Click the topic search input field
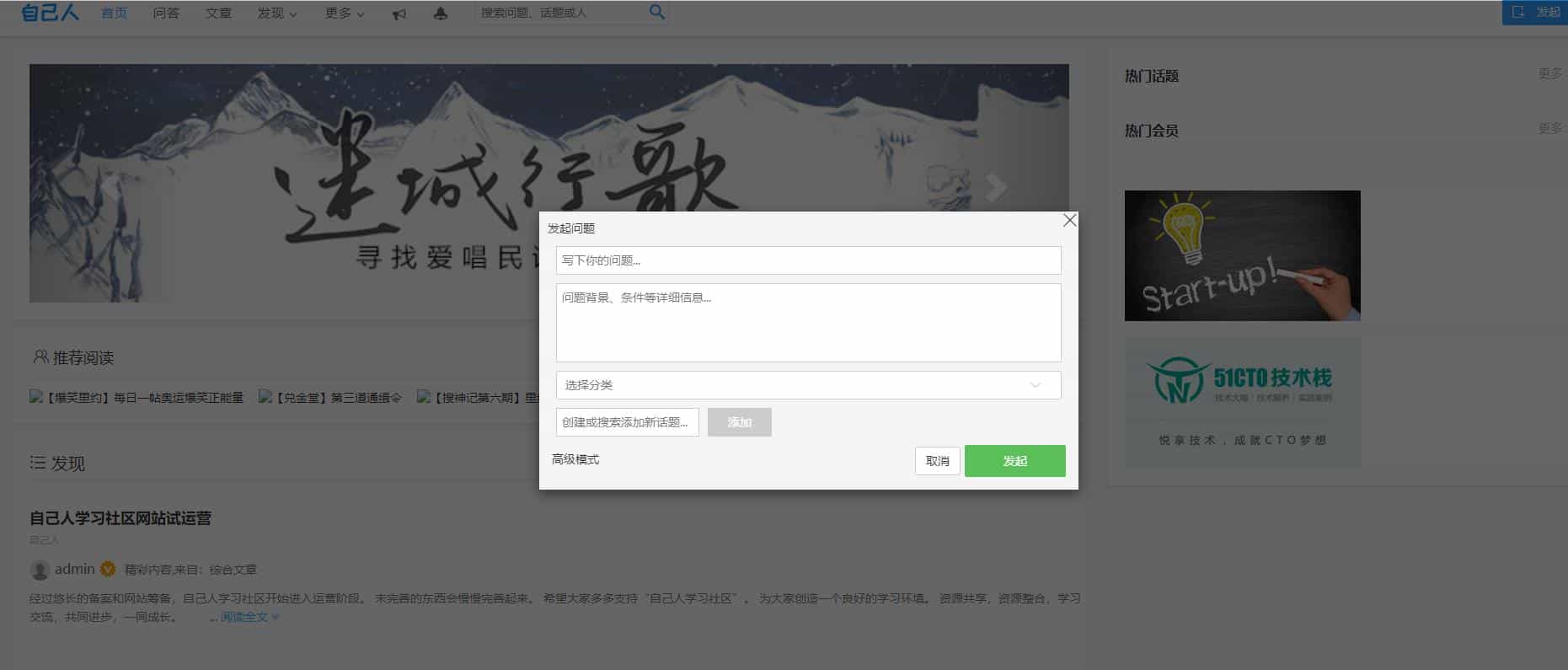This screenshot has width=1568, height=670. 628,422
